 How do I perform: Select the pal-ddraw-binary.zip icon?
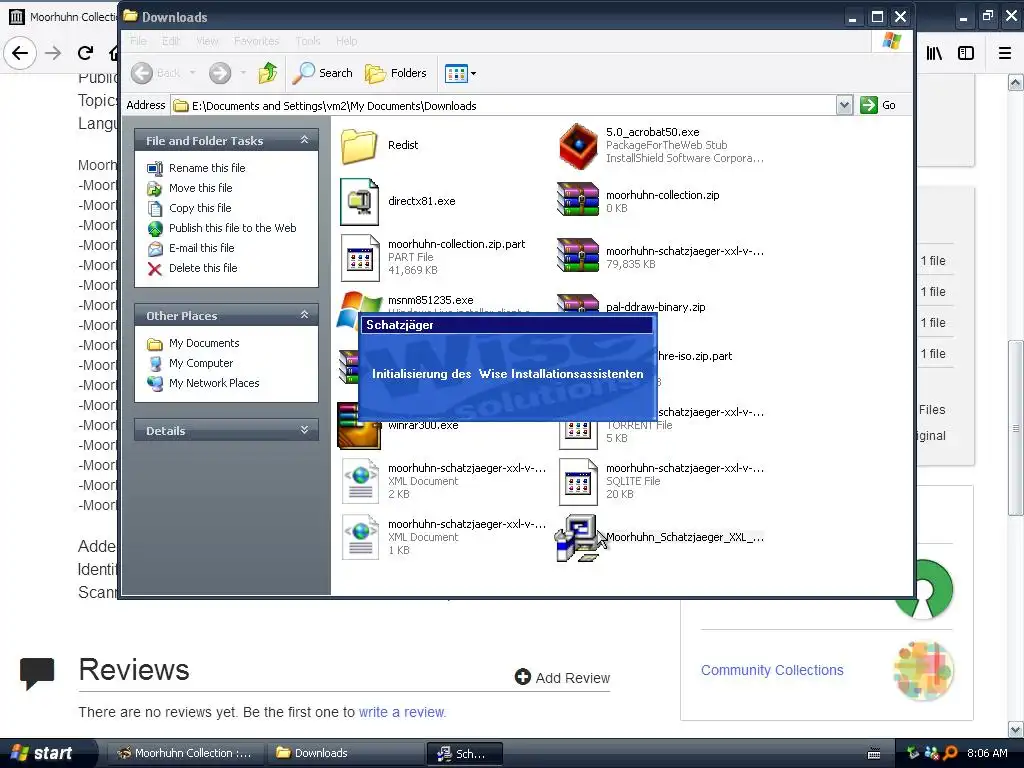pyautogui.click(x=578, y=303)
